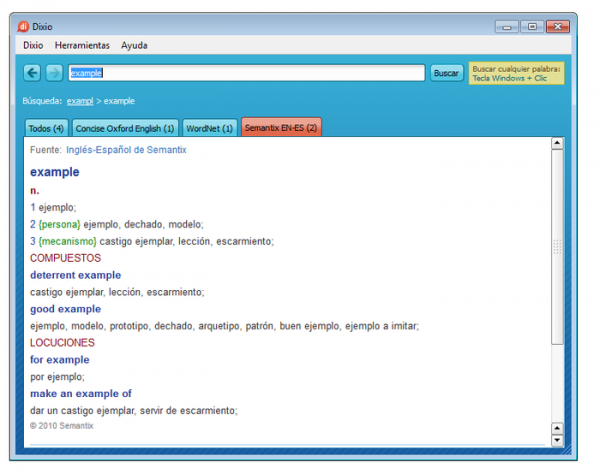Open the Ayuda menu
Viewport: 600px width, 474px height.
click(134, 45)
